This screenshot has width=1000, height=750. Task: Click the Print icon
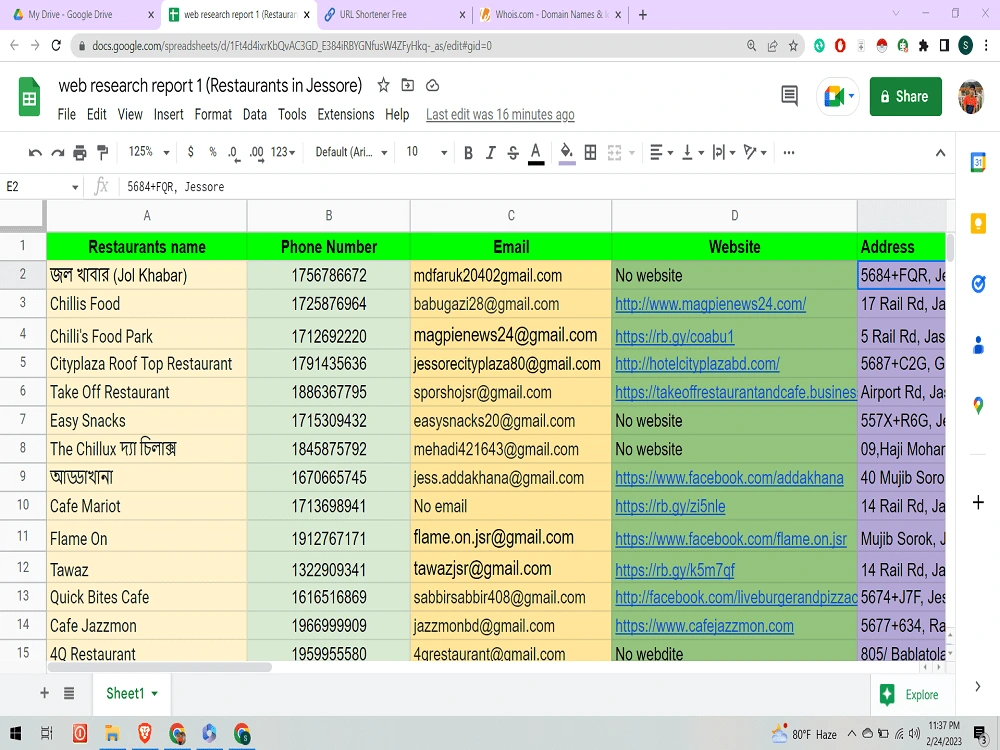80,152
